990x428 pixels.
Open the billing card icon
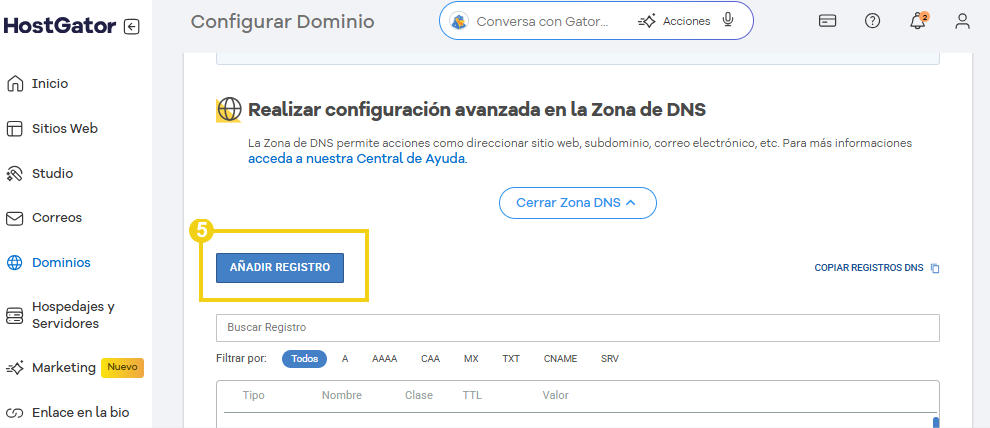[x=827, y=21]
